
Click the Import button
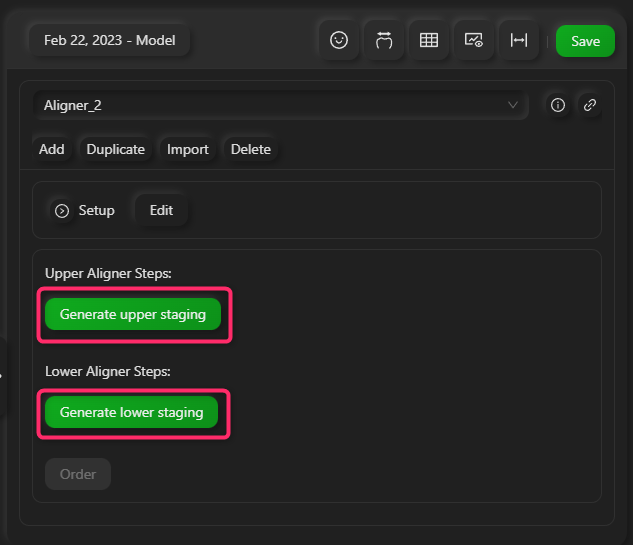pyautogui.click(x=188, y=149)
